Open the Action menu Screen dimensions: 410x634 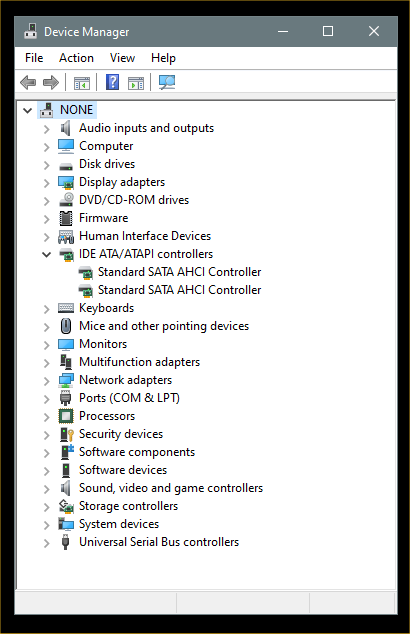[x=76, y=58]
